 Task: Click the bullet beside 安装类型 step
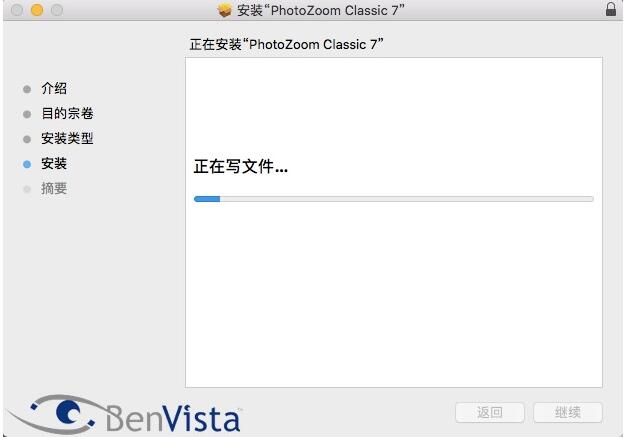[x=27, y=139]
